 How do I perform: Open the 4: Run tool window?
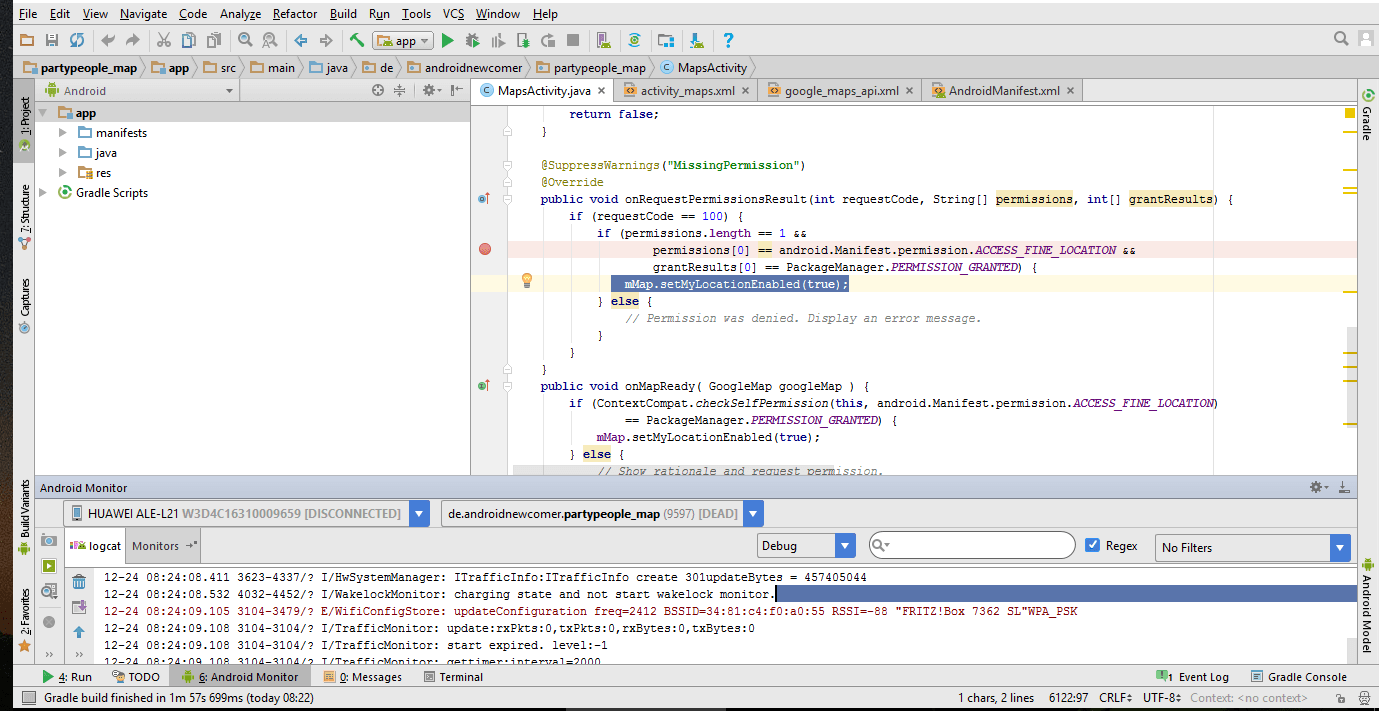(67, 677)
